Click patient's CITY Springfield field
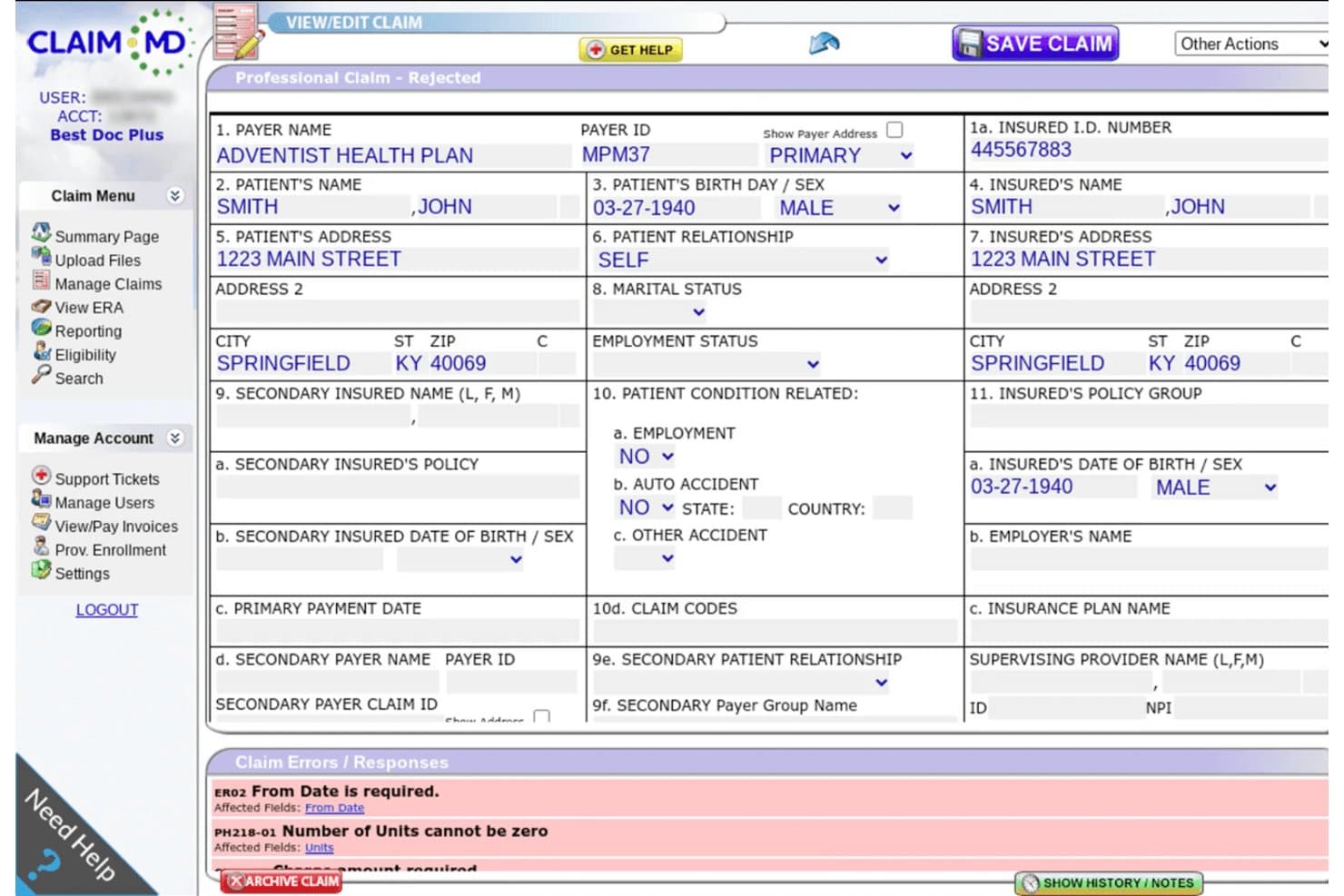 pyautogui.click(x=302, y=364)
